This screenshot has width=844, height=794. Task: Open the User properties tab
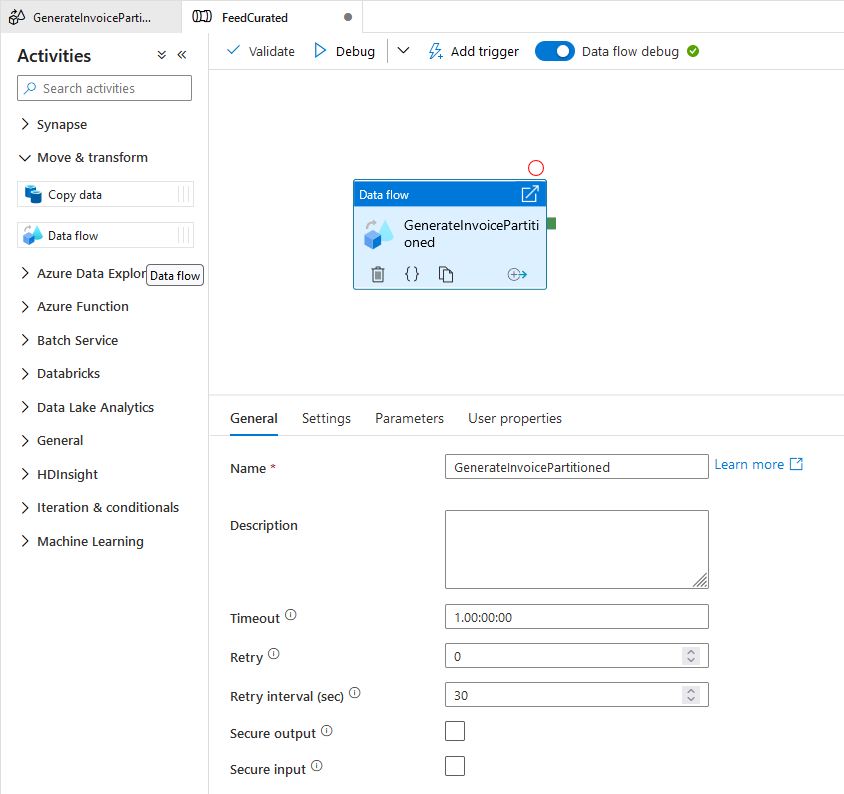click(515, 418)
